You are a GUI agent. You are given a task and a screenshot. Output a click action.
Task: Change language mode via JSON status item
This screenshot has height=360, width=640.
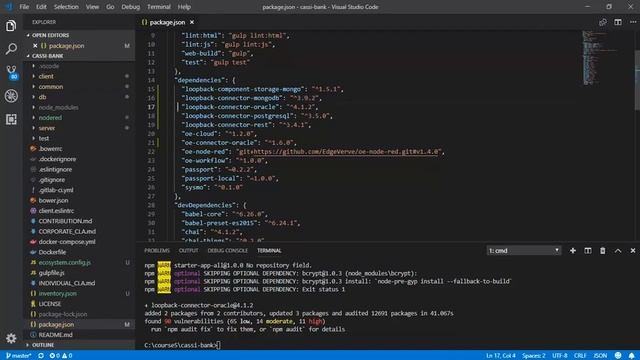(x=600, y=356)
